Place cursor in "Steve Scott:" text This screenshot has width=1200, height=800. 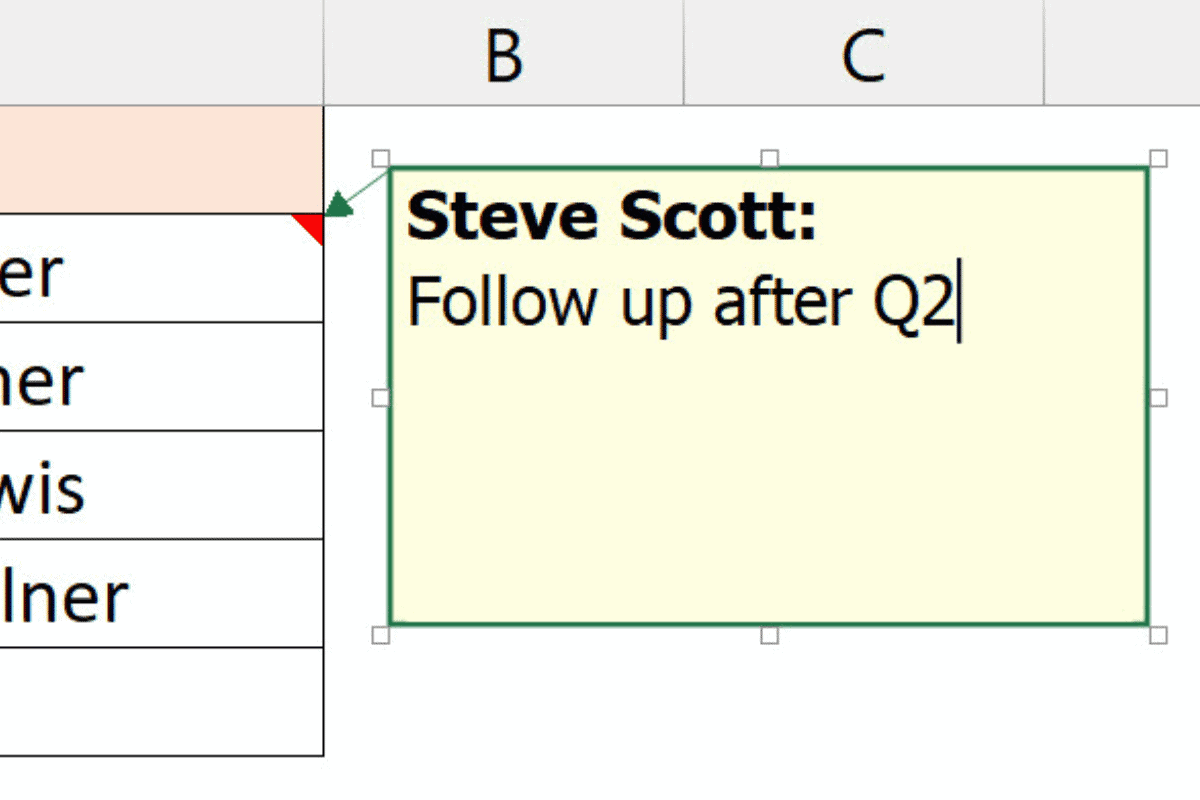click(610, 217)
